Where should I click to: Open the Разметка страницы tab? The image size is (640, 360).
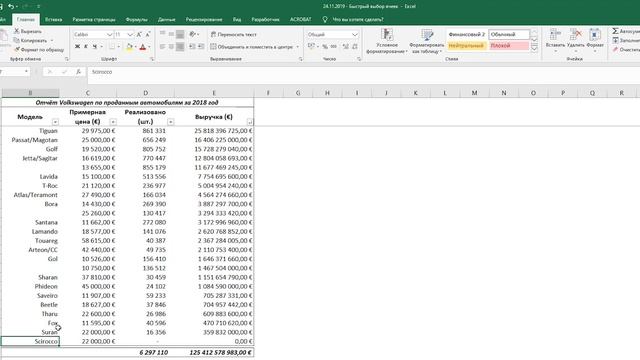coord(94,19)
